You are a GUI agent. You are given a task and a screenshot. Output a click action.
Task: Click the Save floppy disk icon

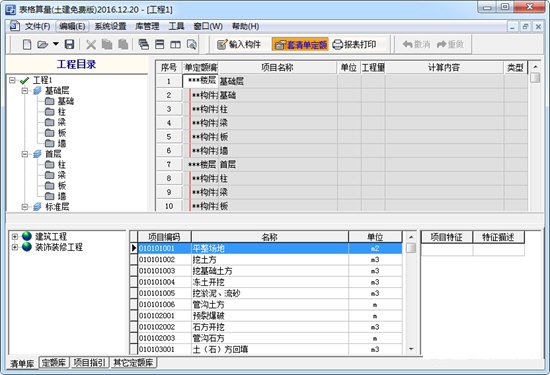tap(69, 45)
